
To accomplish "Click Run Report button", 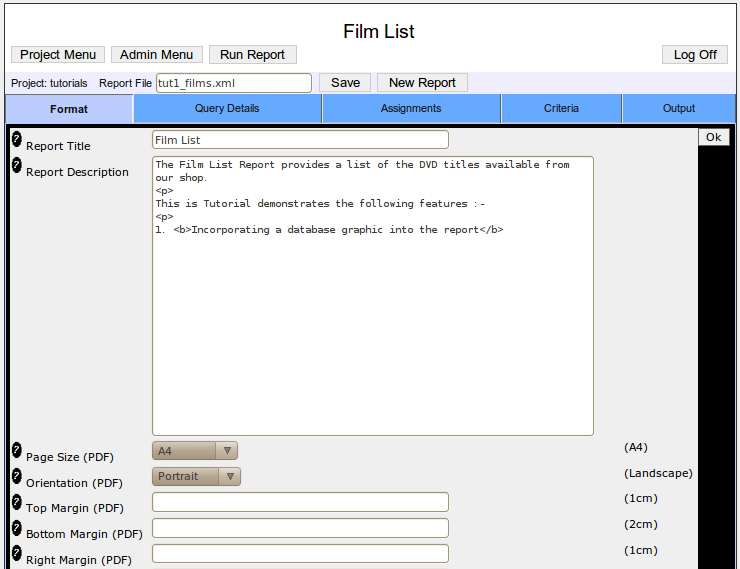I will pos(252,55).
